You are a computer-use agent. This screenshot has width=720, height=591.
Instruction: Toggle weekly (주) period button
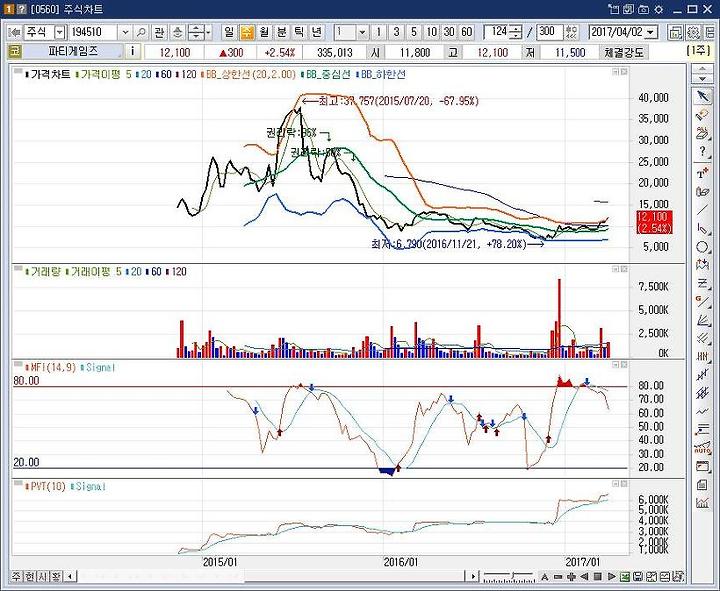point(247,32)
